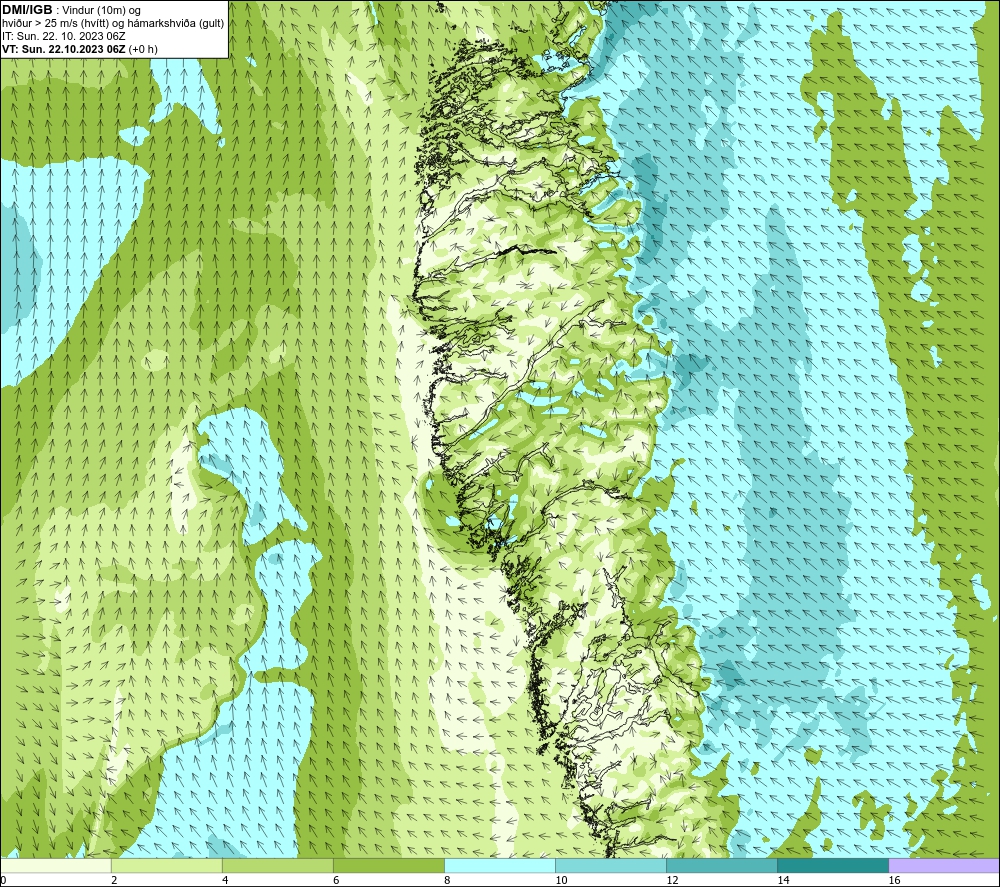Click the 0–2 m/s pale legend swatch
The height and width of the screenshot is (887, 1000).
[x=55, y=866]
